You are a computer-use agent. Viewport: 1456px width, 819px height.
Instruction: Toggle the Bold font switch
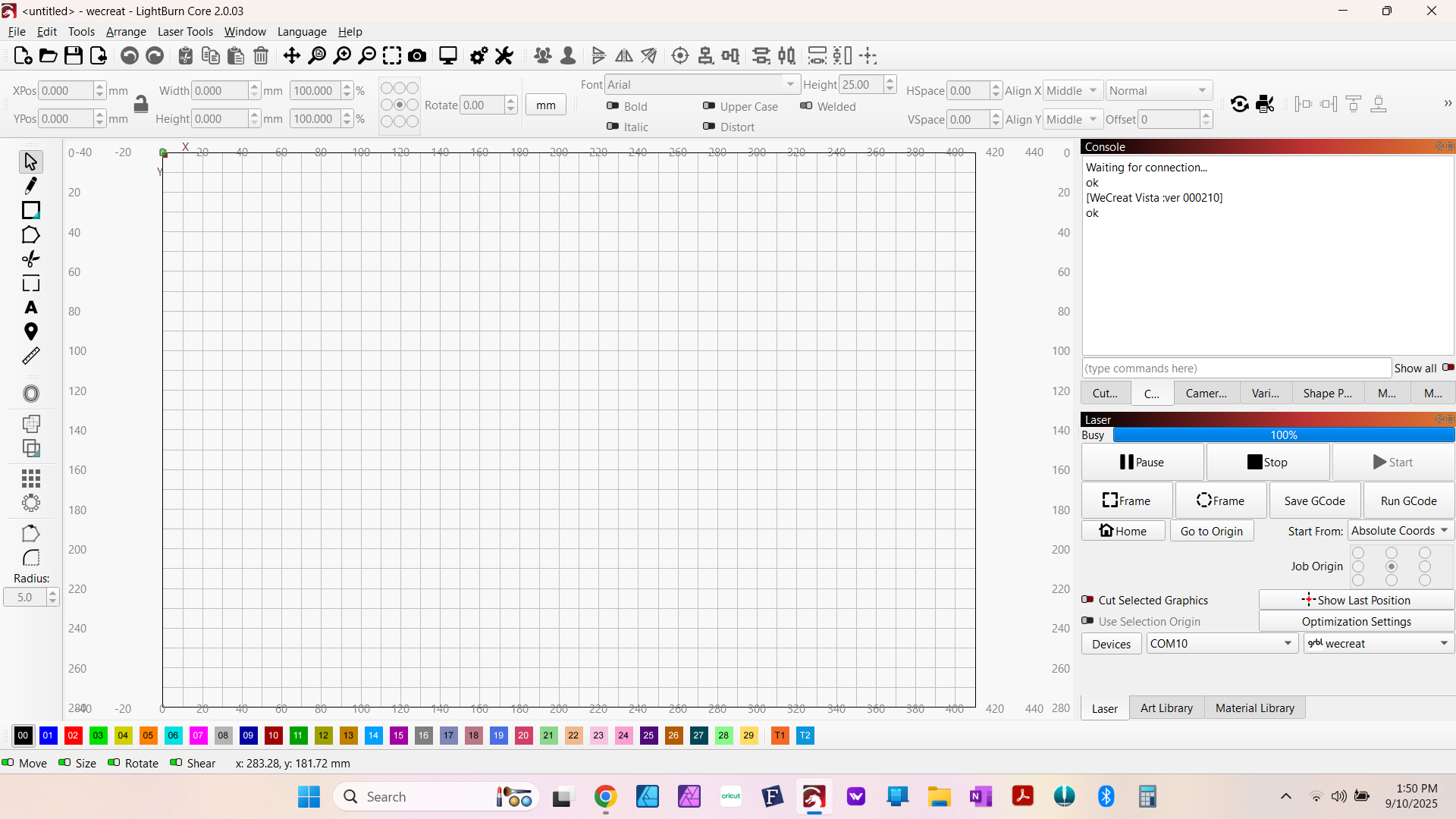pos(613,106)
